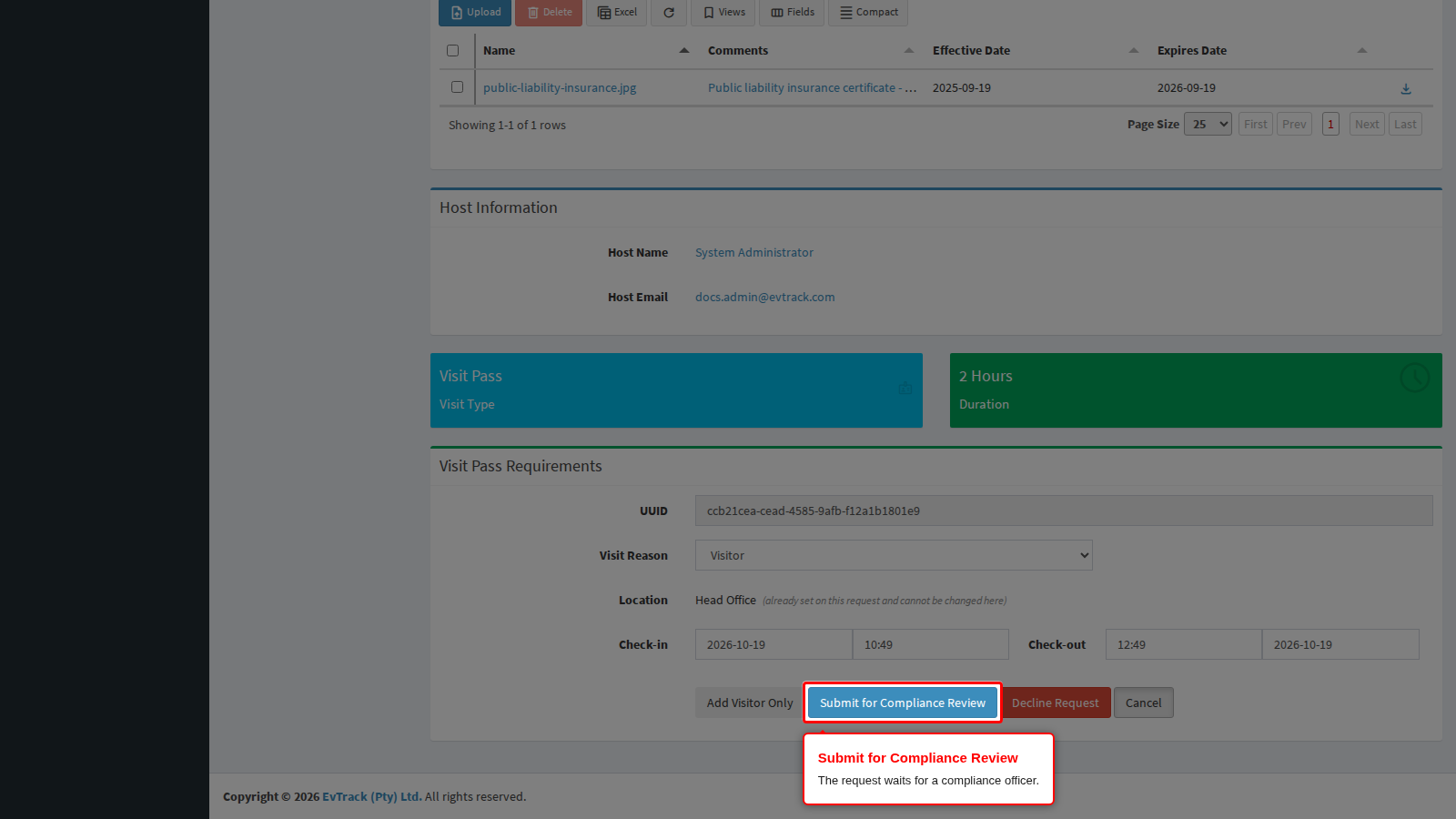
Task: Open System Administrator host link
Action: tap(754, 253)
